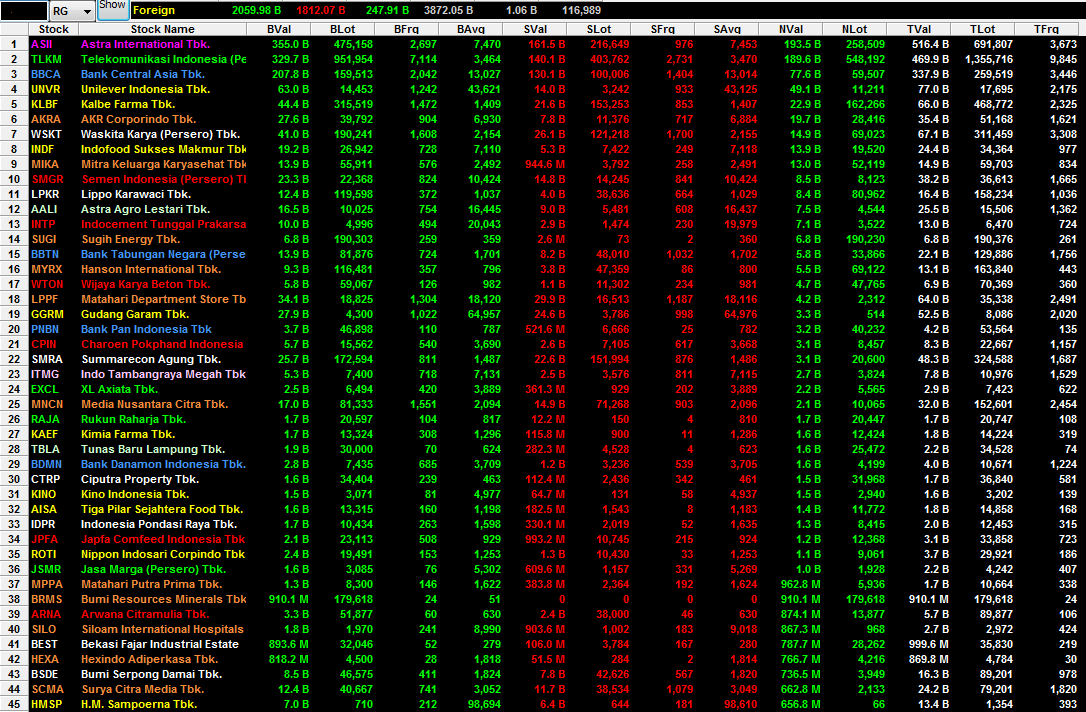
Task: Select Gudang Garam Tbk. stock name
Action: pyautogui.click(x=135, y=314)
